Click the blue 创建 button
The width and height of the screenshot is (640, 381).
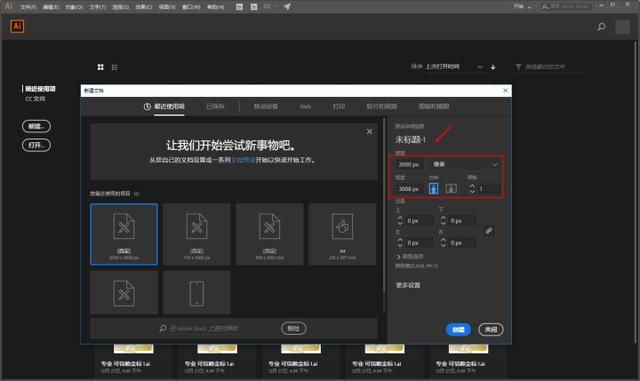pos(458,330)
